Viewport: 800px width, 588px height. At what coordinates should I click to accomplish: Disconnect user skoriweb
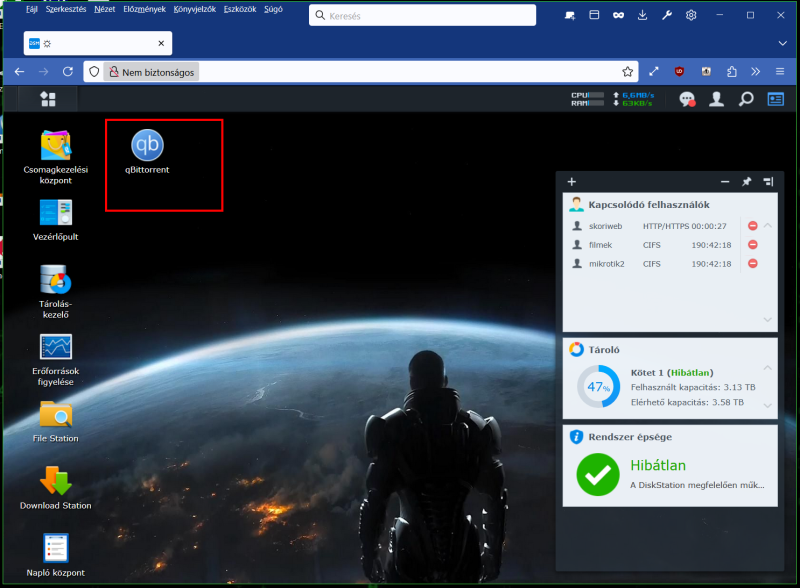(x=753, y=226)
